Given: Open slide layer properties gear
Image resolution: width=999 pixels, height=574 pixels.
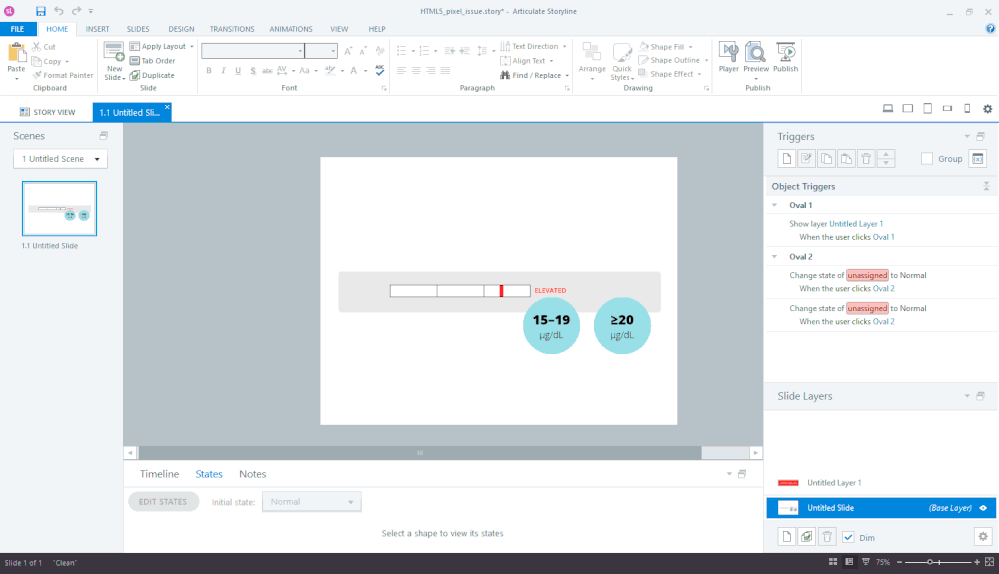Looking at the screenshot, I should click(983, 537).
